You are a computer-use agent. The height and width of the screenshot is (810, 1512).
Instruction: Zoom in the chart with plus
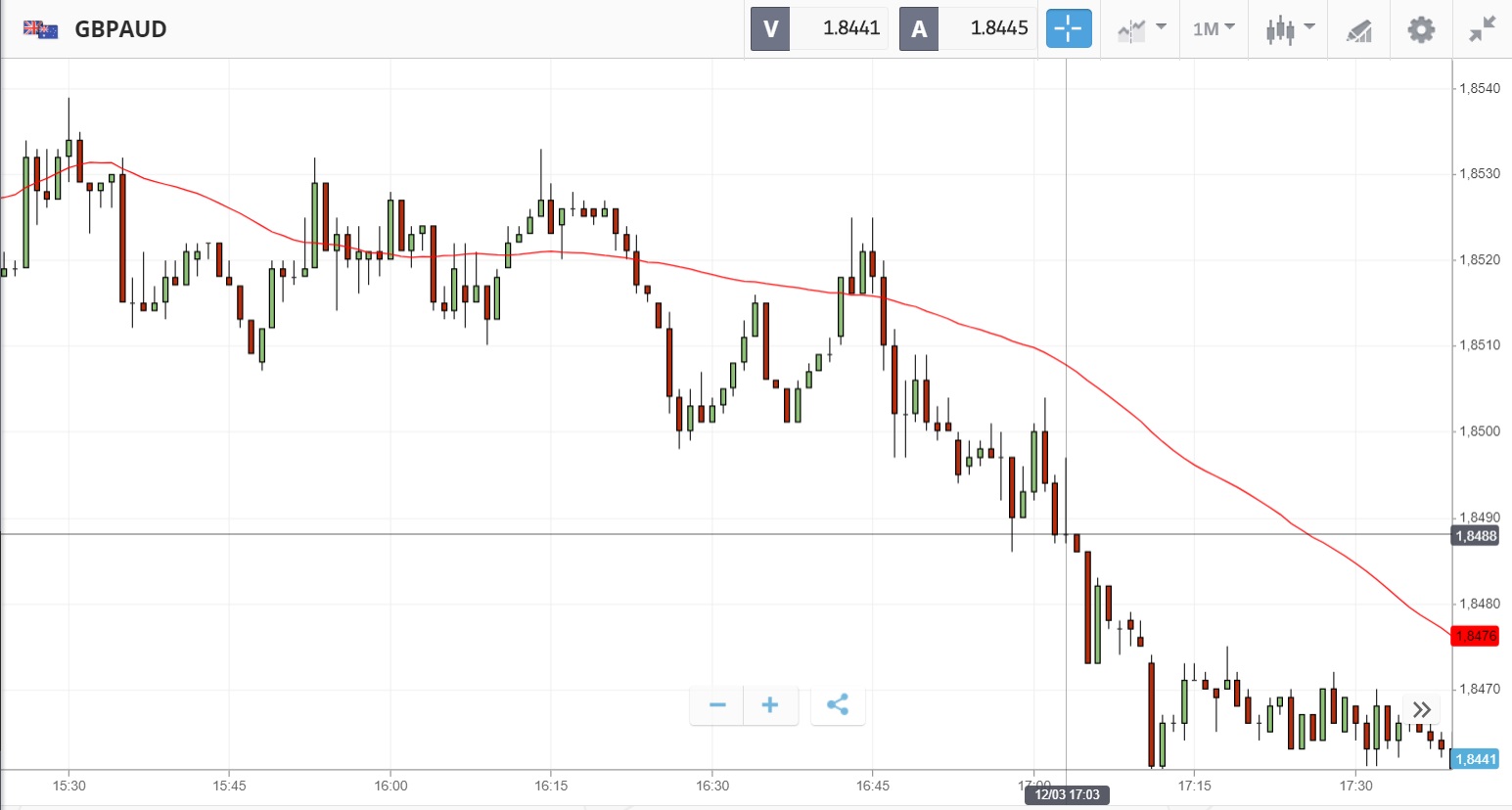point(770,705)
